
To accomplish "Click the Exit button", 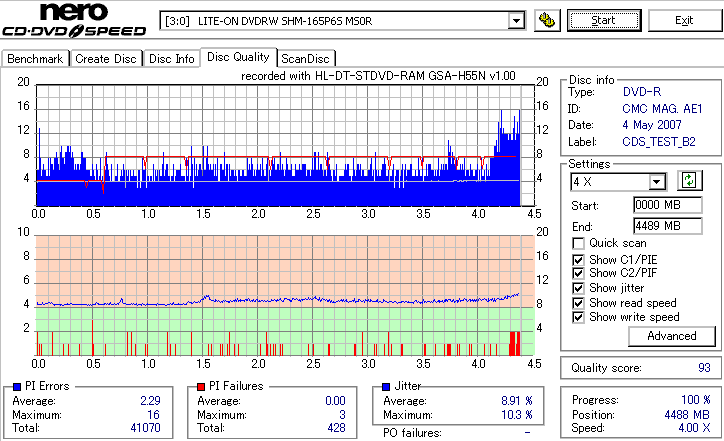I will point(684,20).
